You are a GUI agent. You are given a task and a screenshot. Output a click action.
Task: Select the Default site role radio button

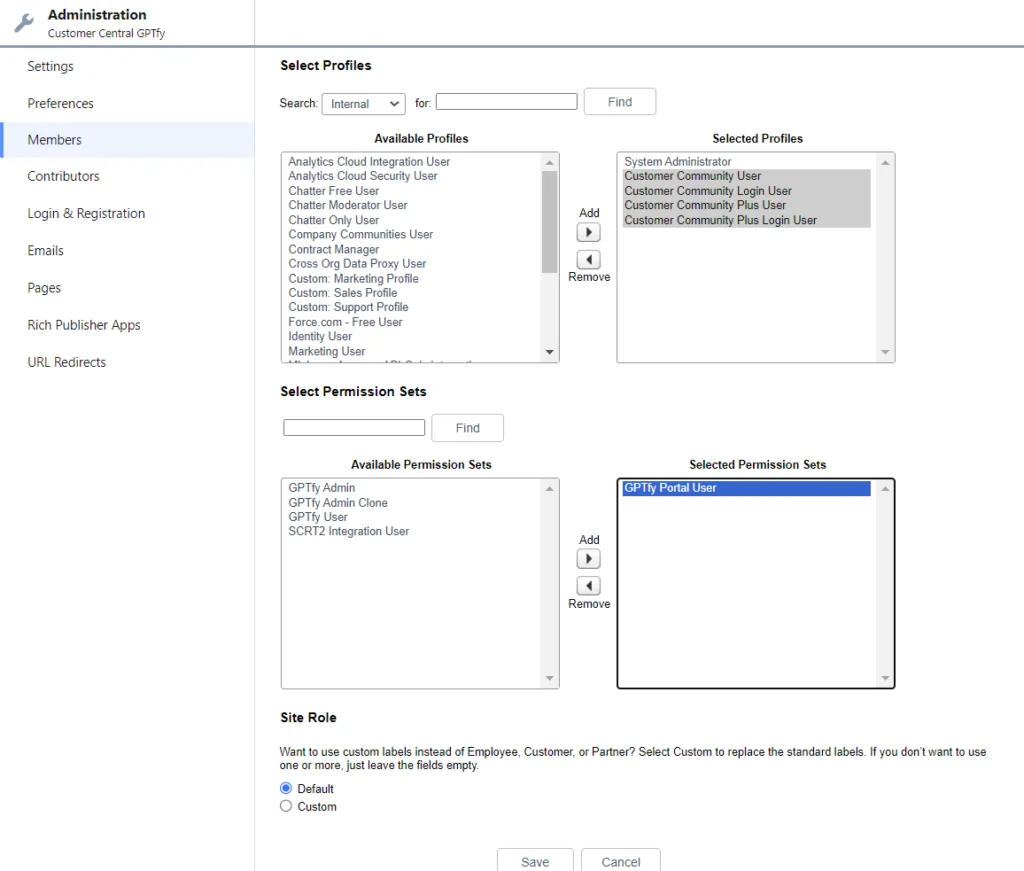(286, 788)
